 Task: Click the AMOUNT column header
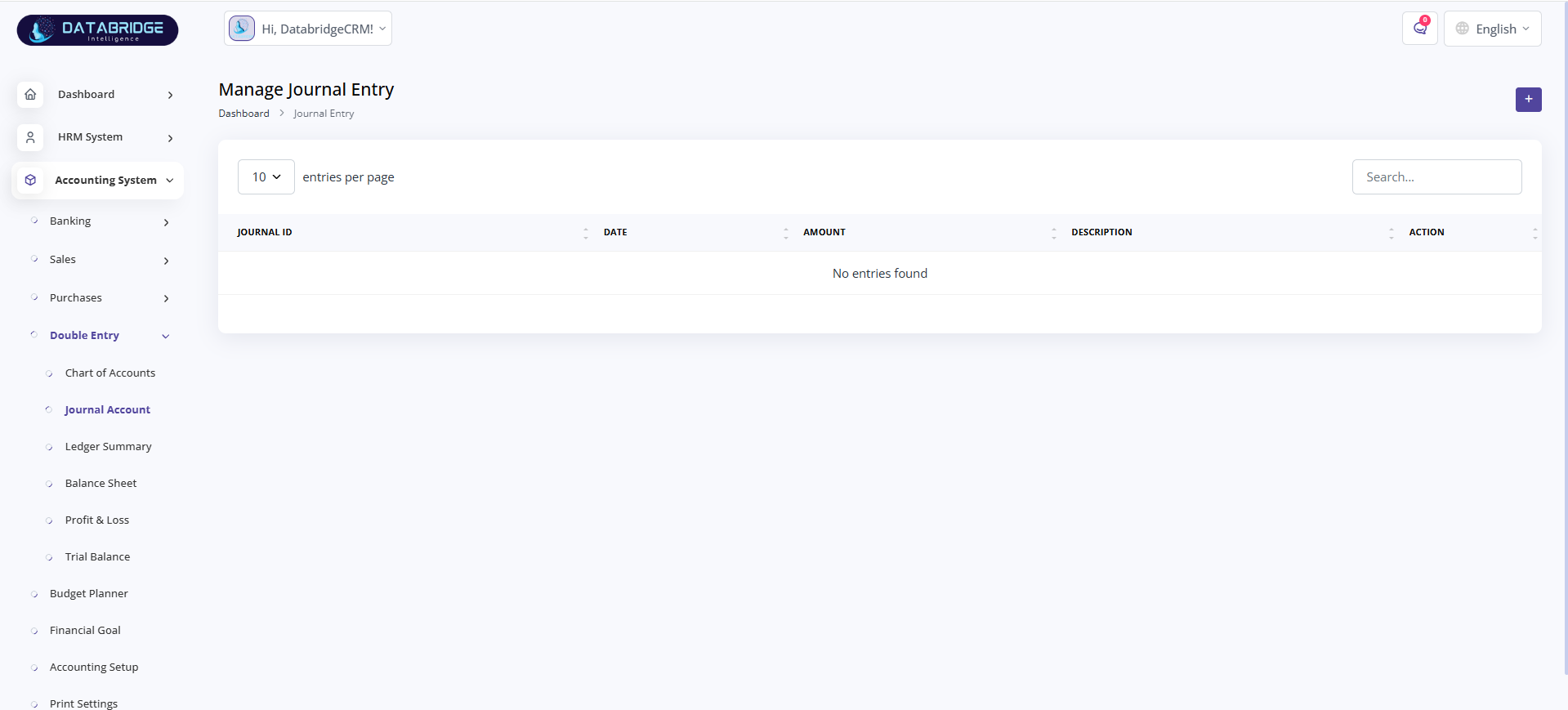pos(824,233)
